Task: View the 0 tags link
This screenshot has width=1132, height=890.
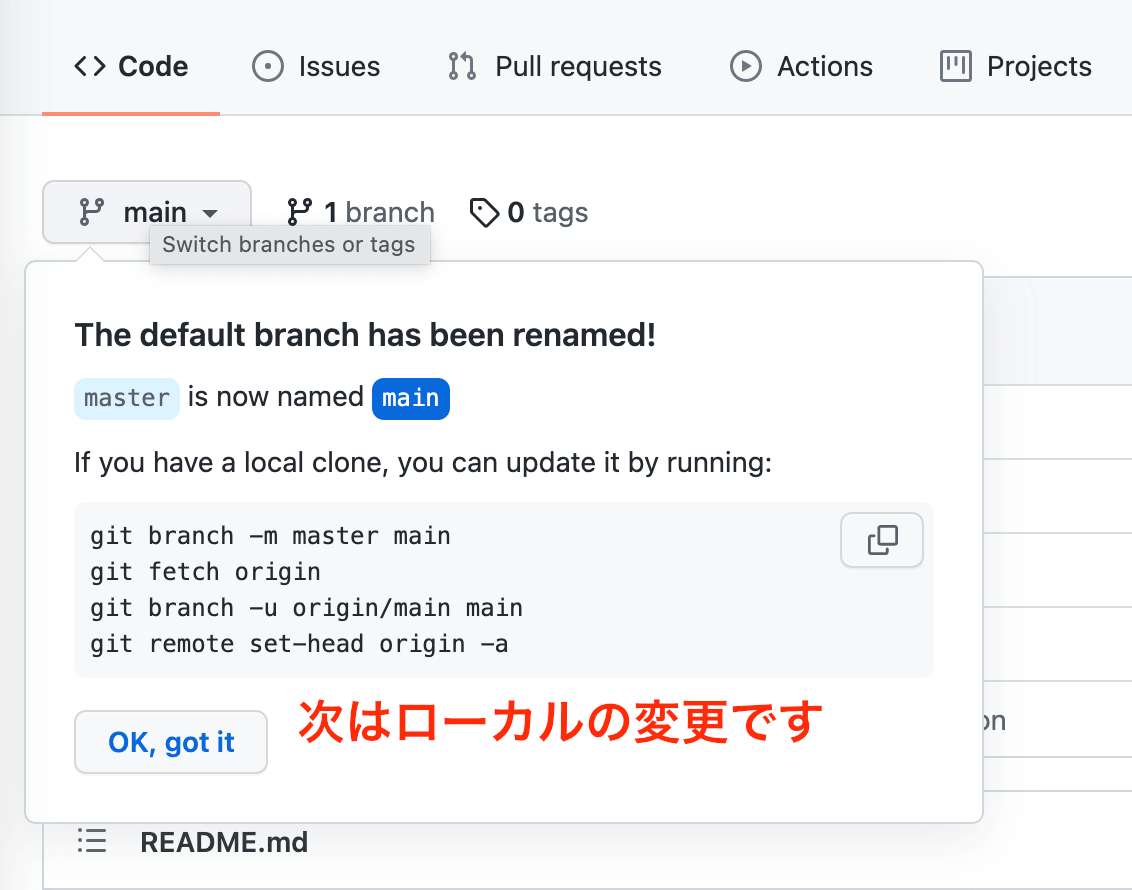Action: point(528,212)
